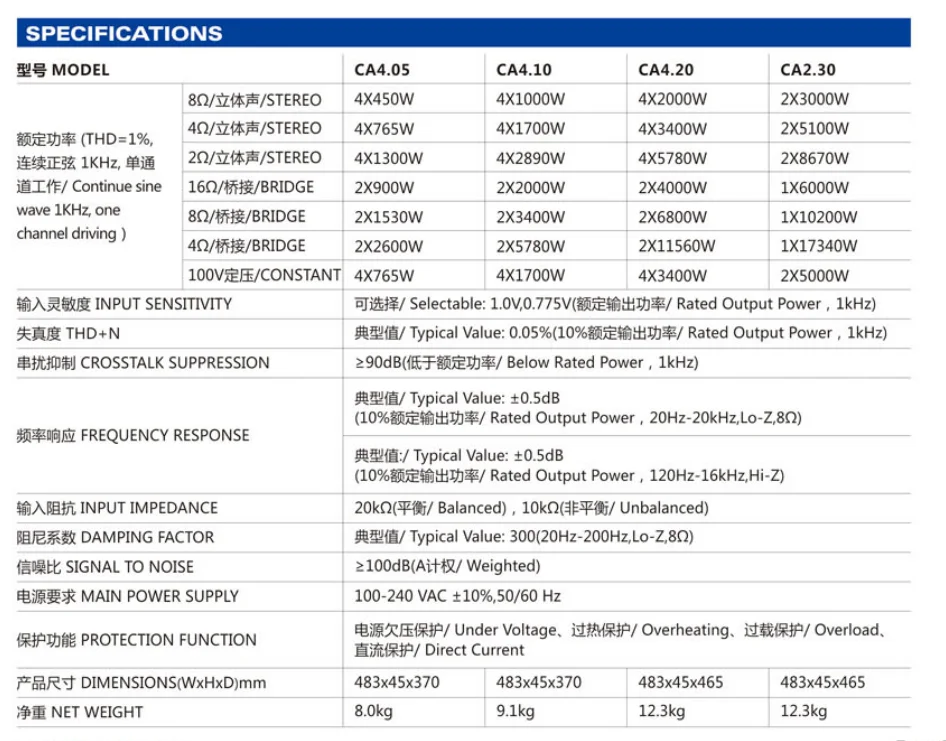Click the SPECIFICATIONS header title
This screenshot has height=741, width=946.
(124, 33)
